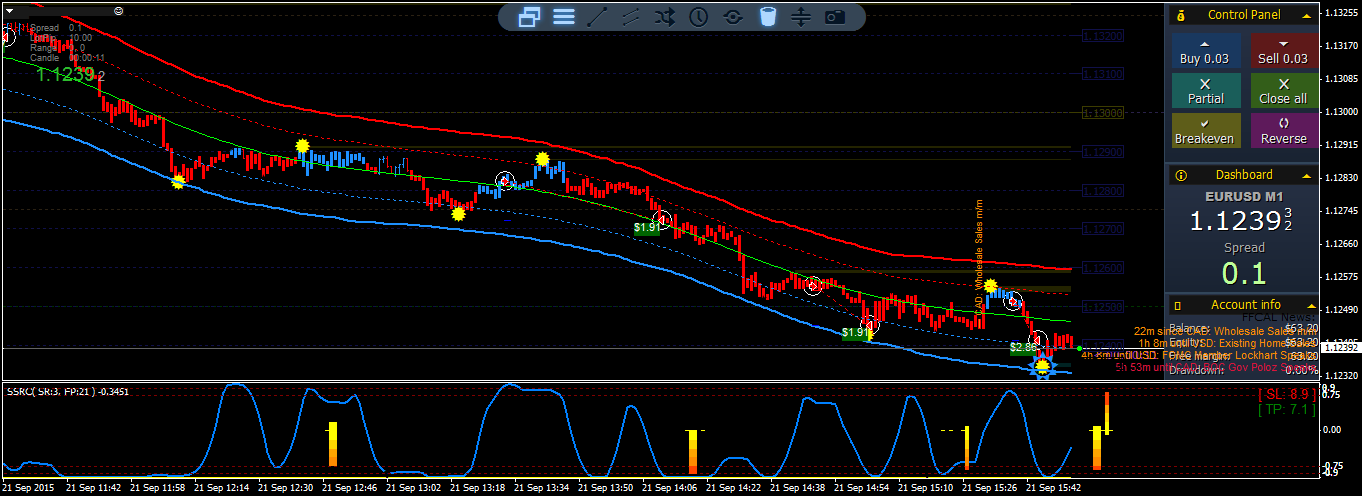Viewport: 1362px width, 496px height.
Task: Click the $2.86 profit label on chart
Action: pyautogui.click(x=1024, y=347)
